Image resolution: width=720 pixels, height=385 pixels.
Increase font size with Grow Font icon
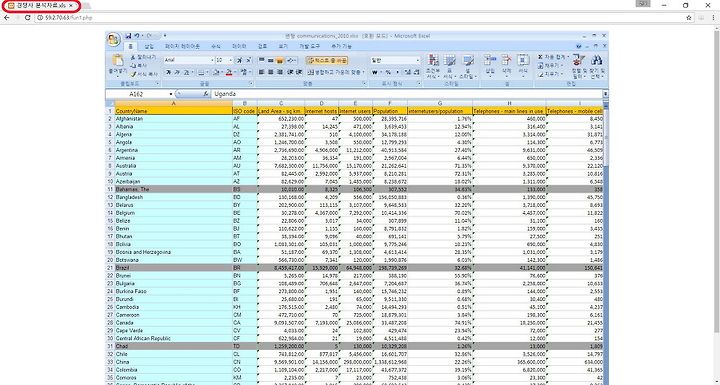[x=239, y=60]
